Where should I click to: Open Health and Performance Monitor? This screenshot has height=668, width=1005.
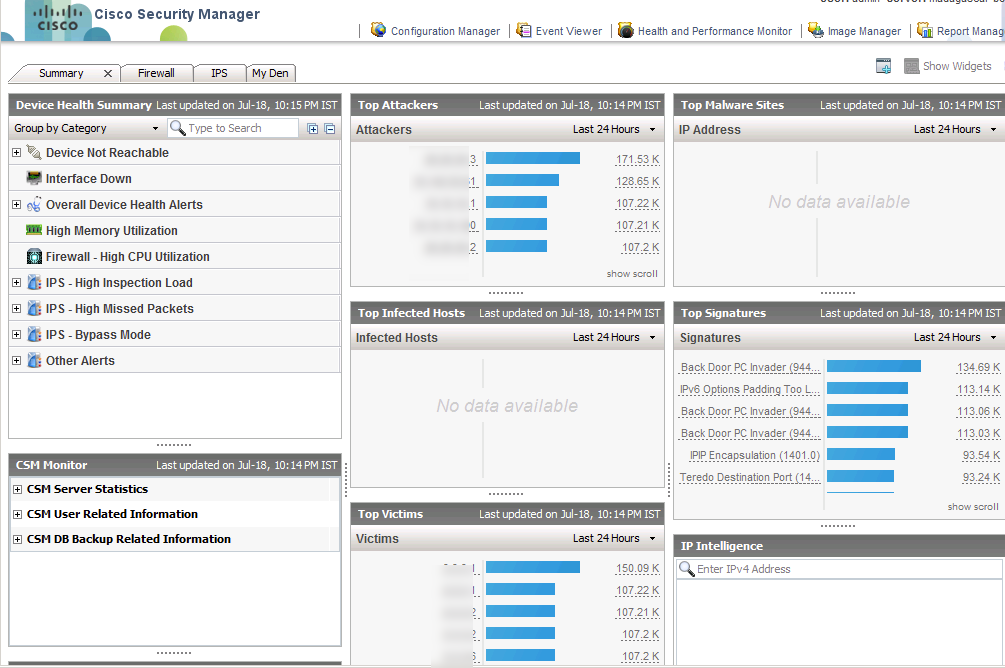pos(706,31)
